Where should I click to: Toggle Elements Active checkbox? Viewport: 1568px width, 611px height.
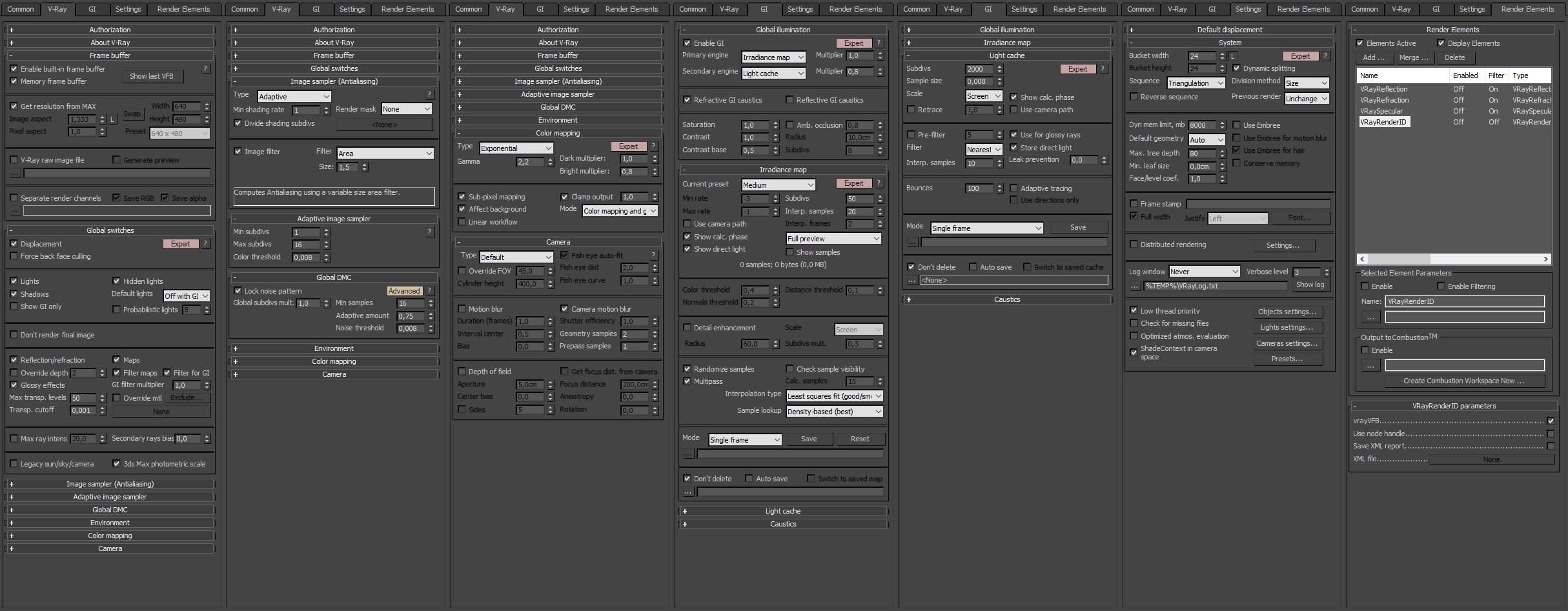[1359, 43]
